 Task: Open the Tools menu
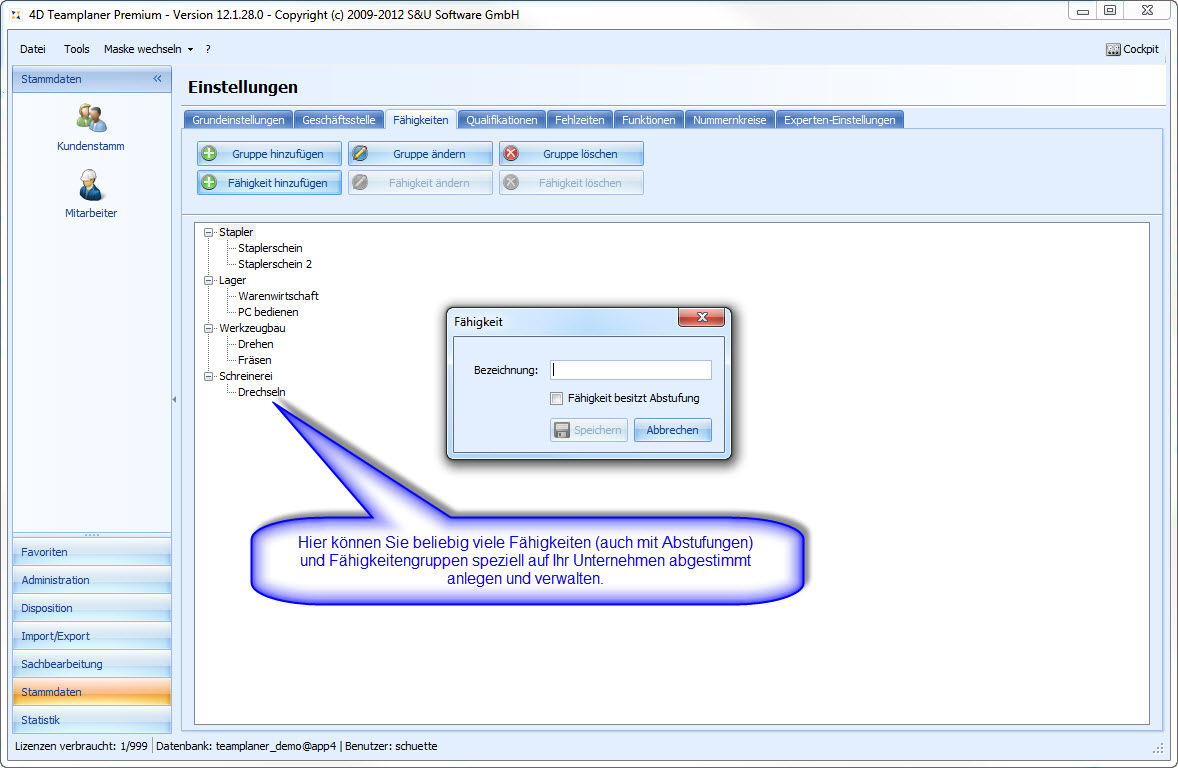(x=77, y=49)
